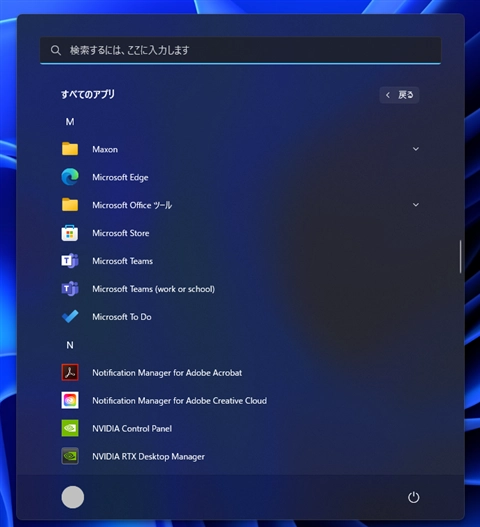
Task: Click the Microsoft Office ツール folder icon
Action: [70, 205]
